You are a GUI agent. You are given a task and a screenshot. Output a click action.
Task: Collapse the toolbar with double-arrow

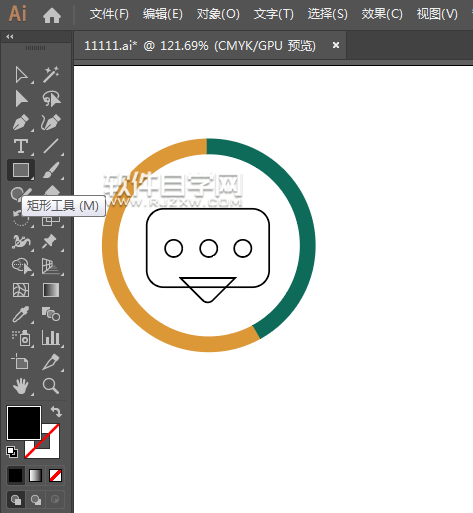pyautogui.click(x=10, y=37)
